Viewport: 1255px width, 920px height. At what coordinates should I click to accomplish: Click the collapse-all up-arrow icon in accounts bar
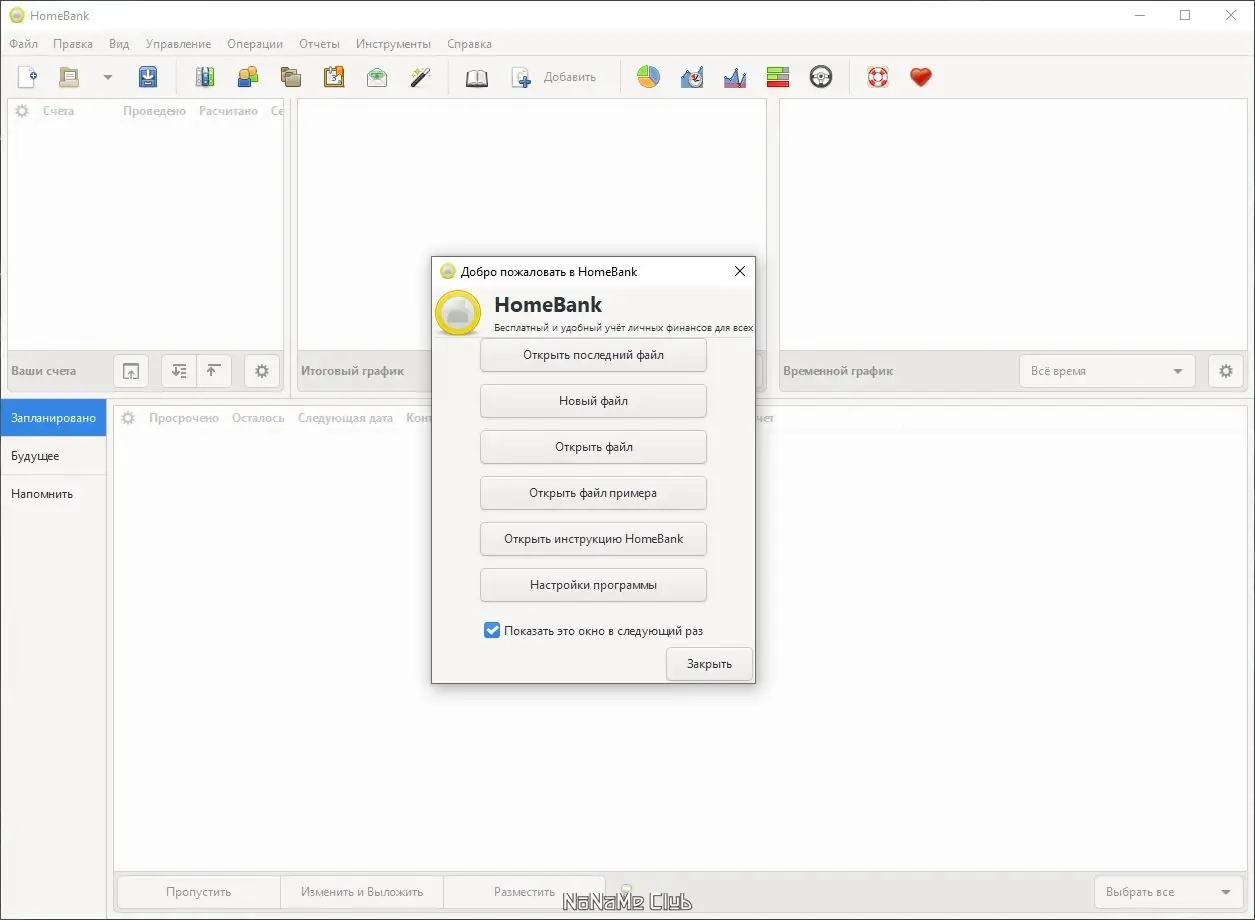point(213,371)
